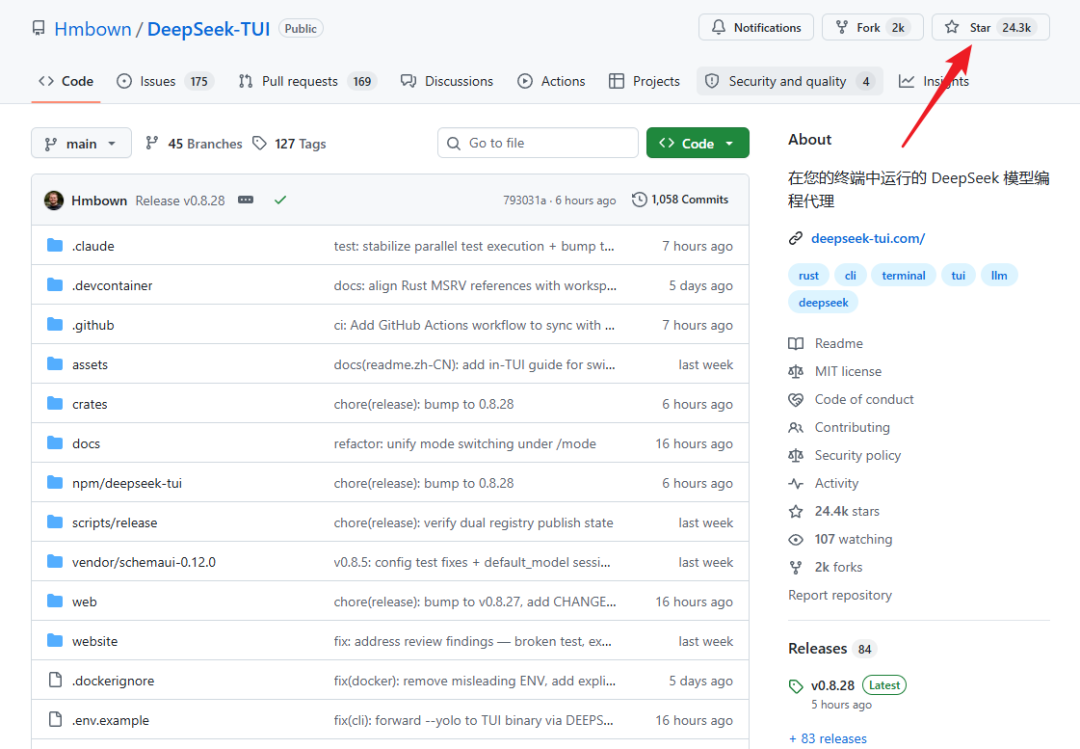Screen dimensions: 1080x749
Task: Open the Release v0.8.28 commit message
Action: tap(180, 201)
